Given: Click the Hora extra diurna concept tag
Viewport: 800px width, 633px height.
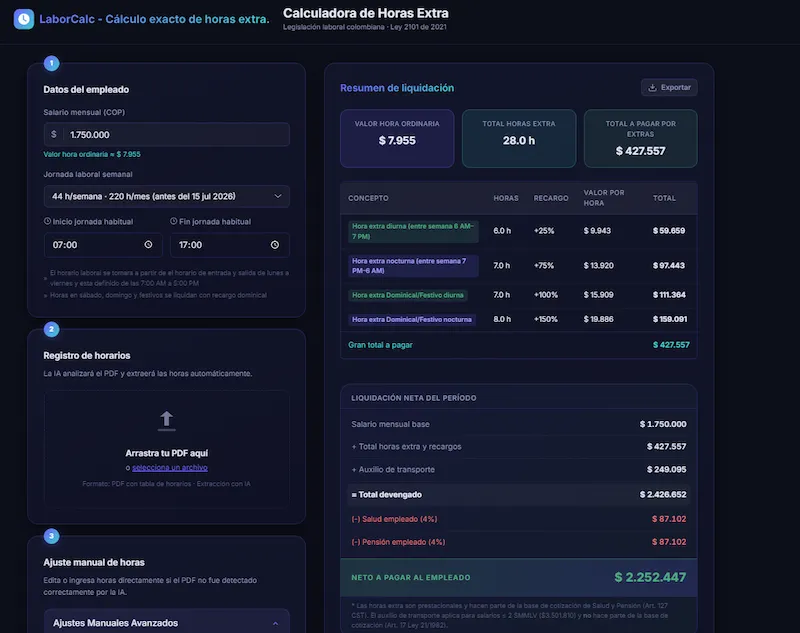Looking at the screenshot, I should 413,231.
